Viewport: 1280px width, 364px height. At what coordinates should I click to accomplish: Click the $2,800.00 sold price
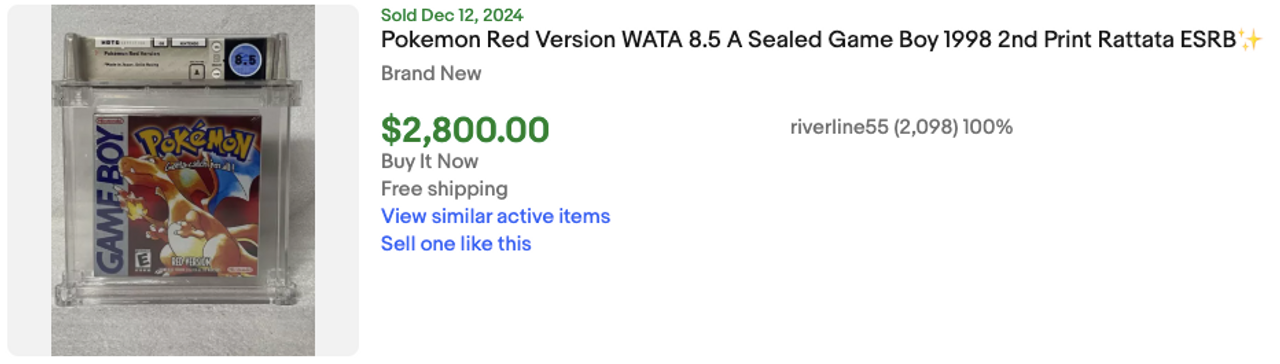pos(465,130)
